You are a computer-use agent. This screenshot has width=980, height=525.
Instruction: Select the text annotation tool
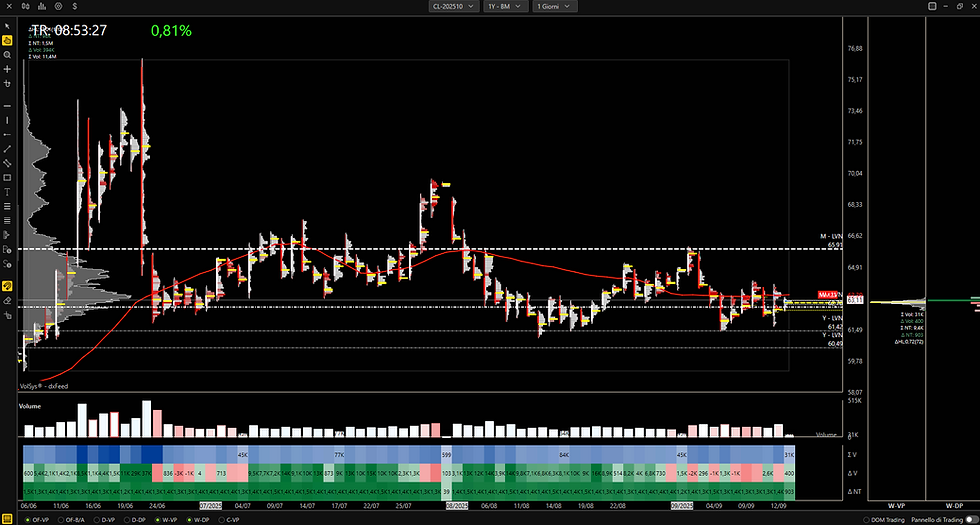tap(7, 192)
